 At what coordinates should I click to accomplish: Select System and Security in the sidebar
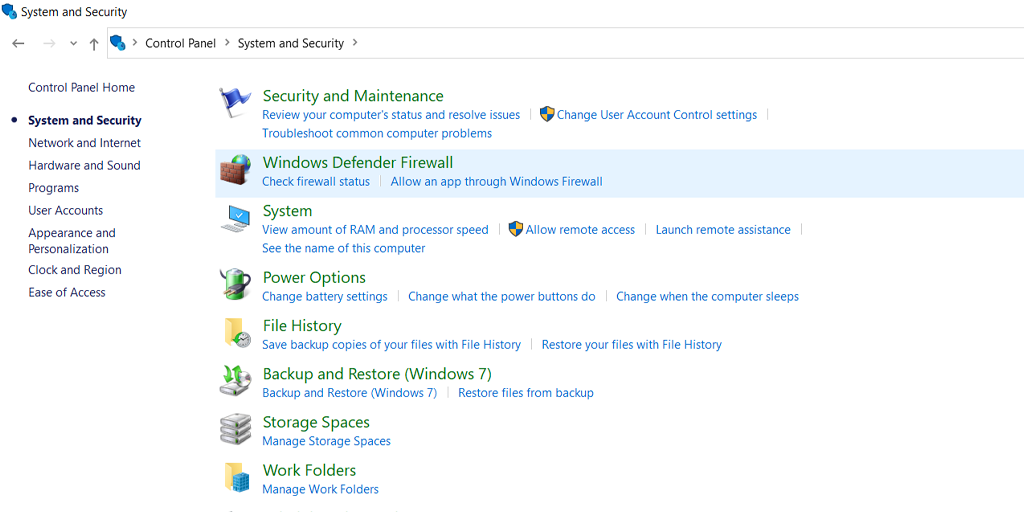84,120
